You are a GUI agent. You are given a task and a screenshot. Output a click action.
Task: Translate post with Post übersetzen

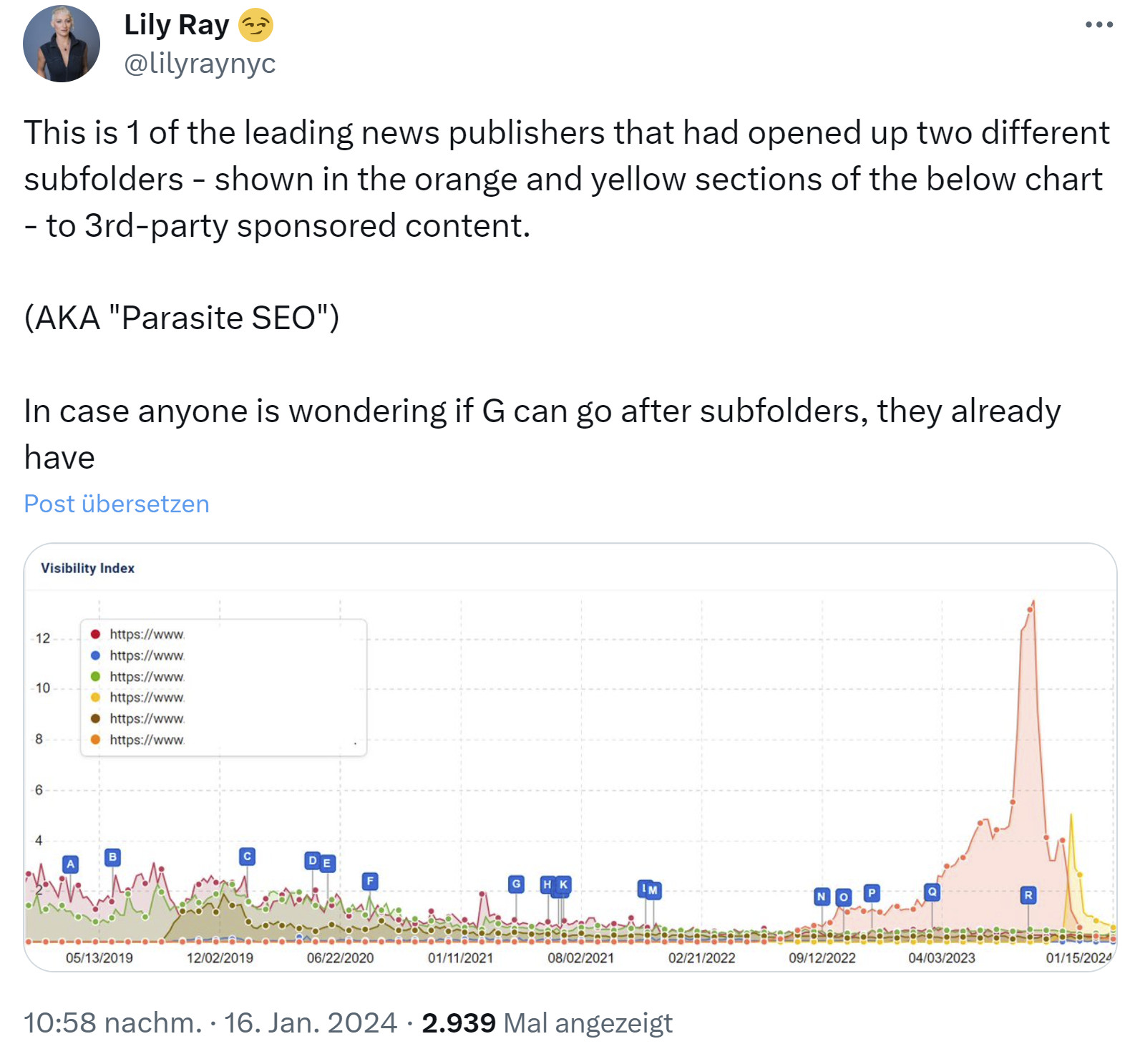pos(116,504)
